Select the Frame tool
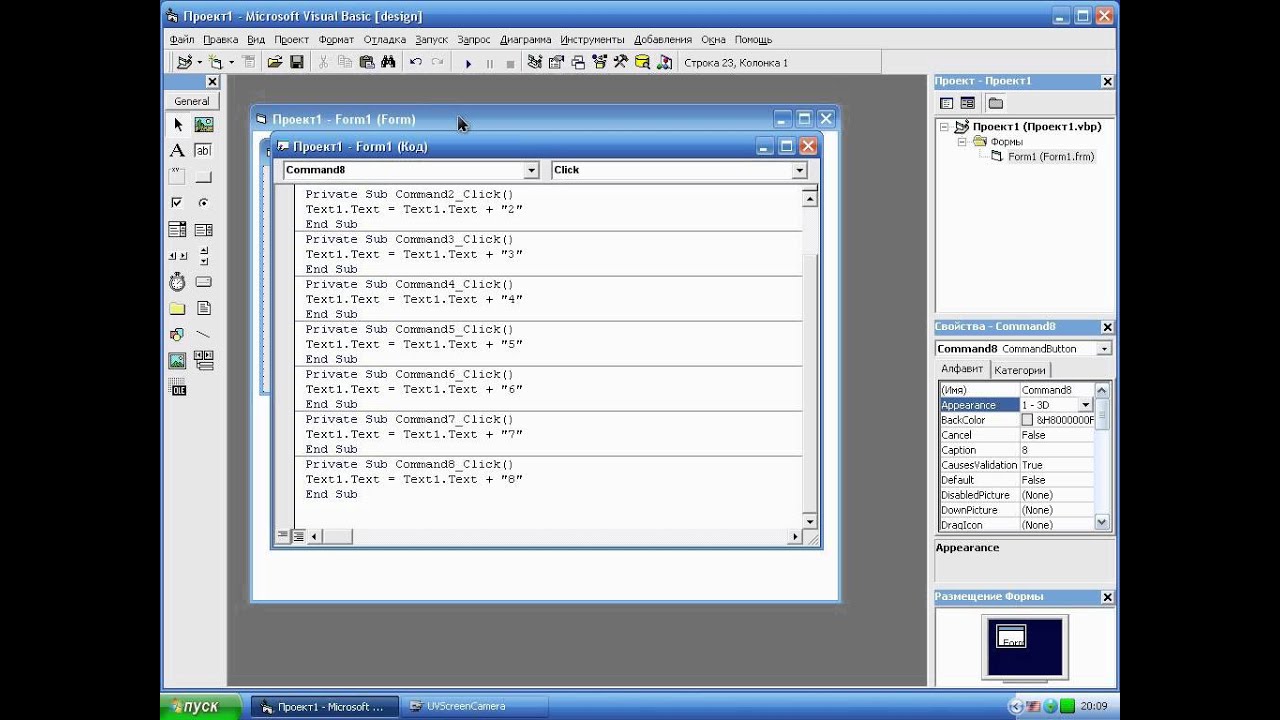Image resolution: width=1280 pixels, height=720 pixels. click(x=177, y=177)
